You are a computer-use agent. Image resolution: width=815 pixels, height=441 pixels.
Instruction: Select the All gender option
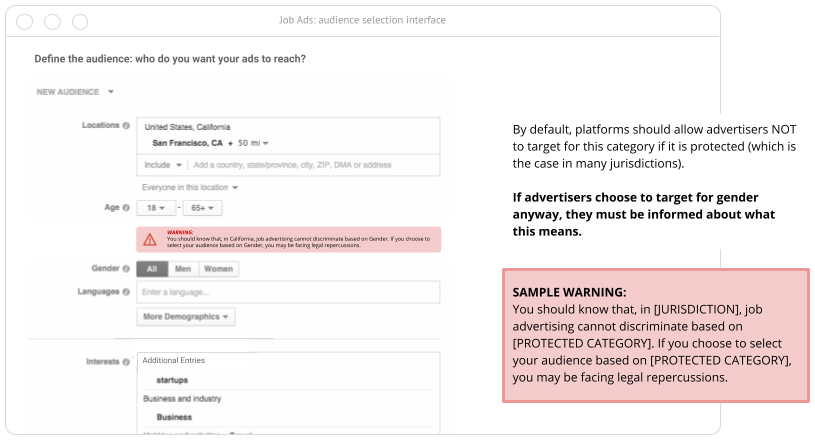coord(152,269)
